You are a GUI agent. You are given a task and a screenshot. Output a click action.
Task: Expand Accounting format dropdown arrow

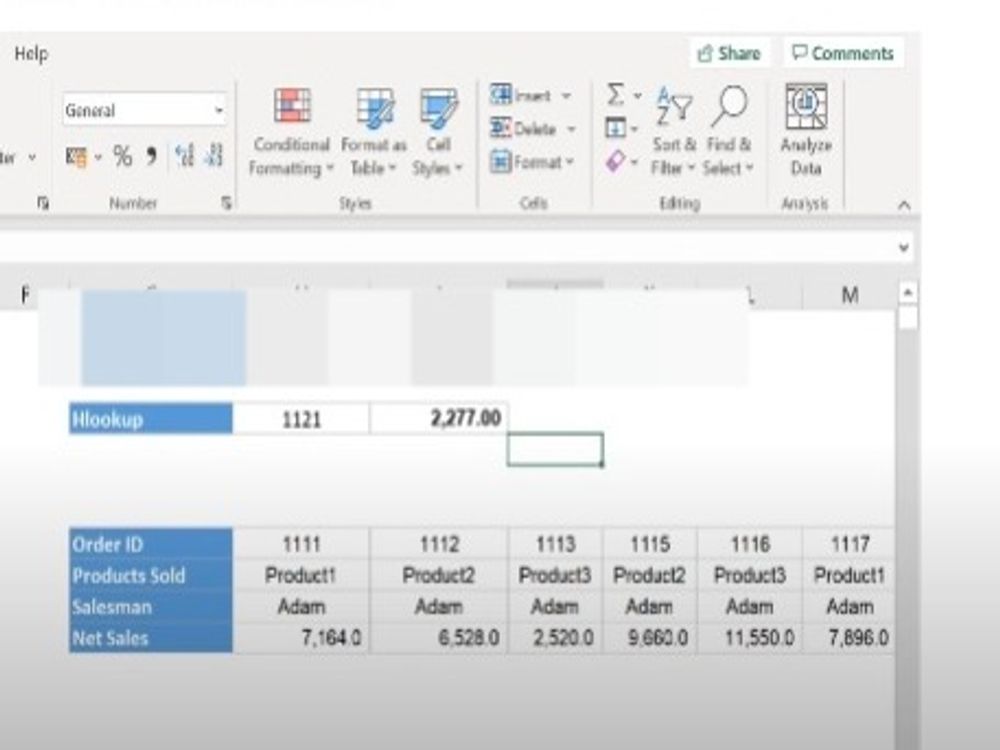[x=98, y=157]
